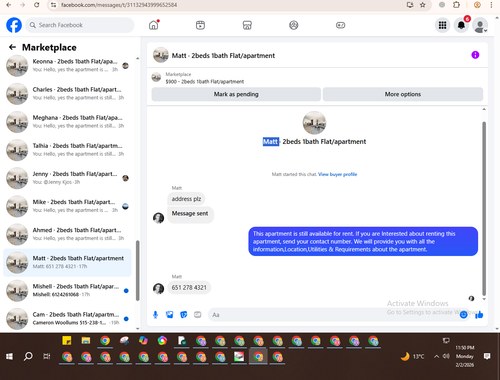
Task: Click the blue apartment availability message
Action: (x=363, y=242)
